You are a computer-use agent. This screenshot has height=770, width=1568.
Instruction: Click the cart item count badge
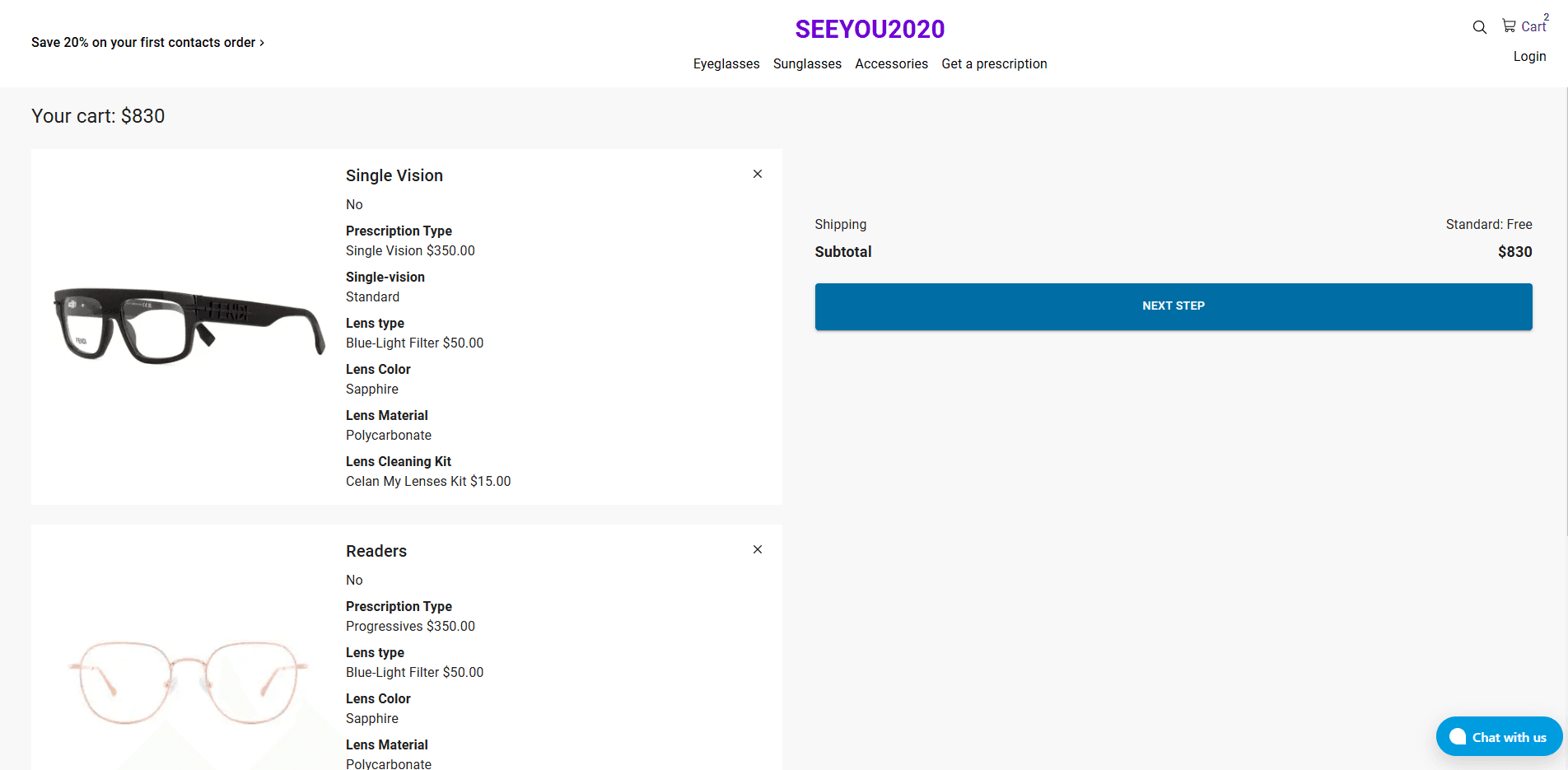(1546, 16)
